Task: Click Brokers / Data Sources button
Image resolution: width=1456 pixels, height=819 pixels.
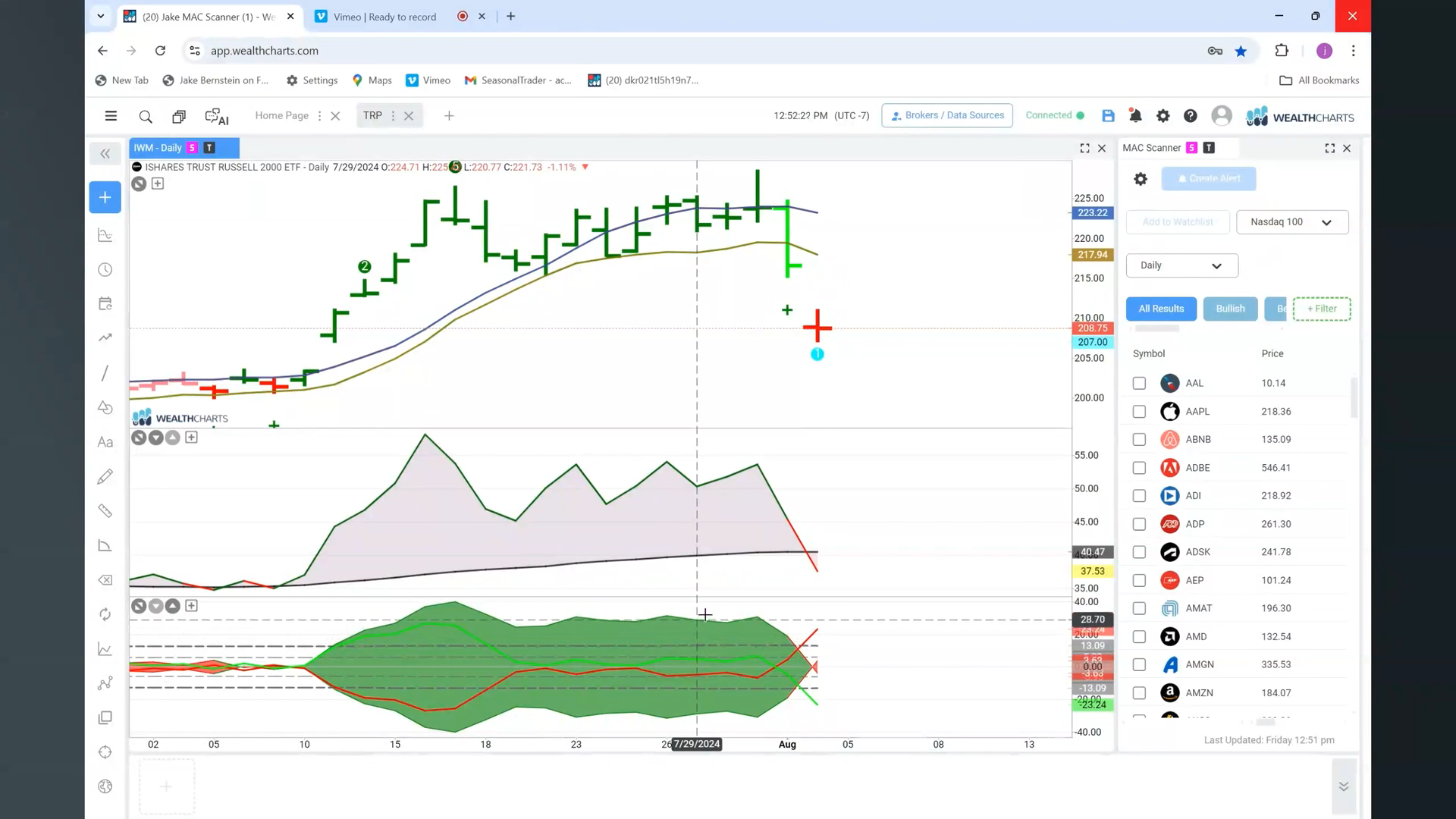Action: click(947, 115)
